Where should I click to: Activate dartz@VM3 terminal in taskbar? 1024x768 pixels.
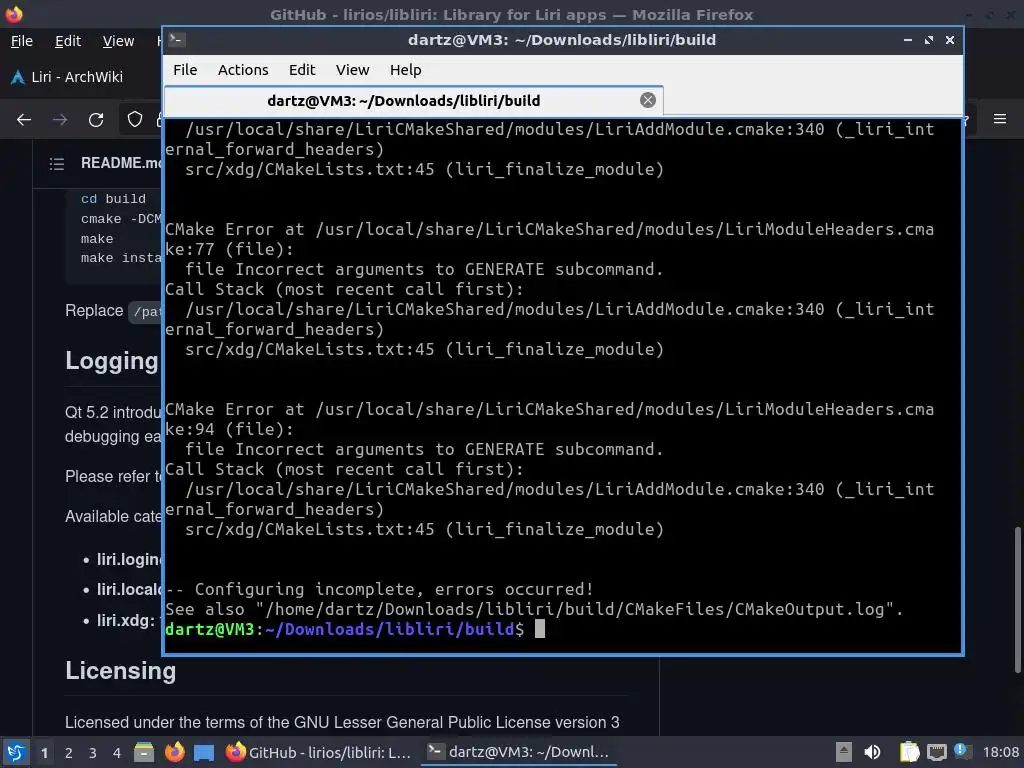518,752
